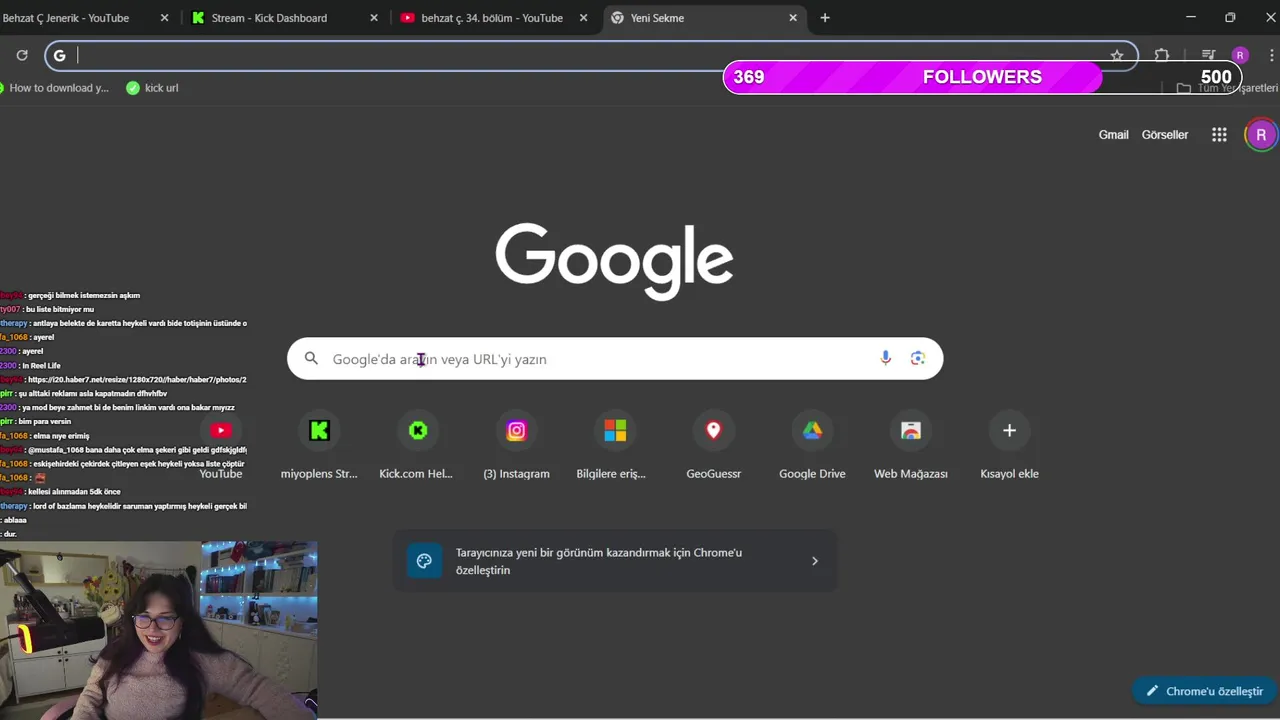
Task: Focus the address bar field
Action: [590, 55]
